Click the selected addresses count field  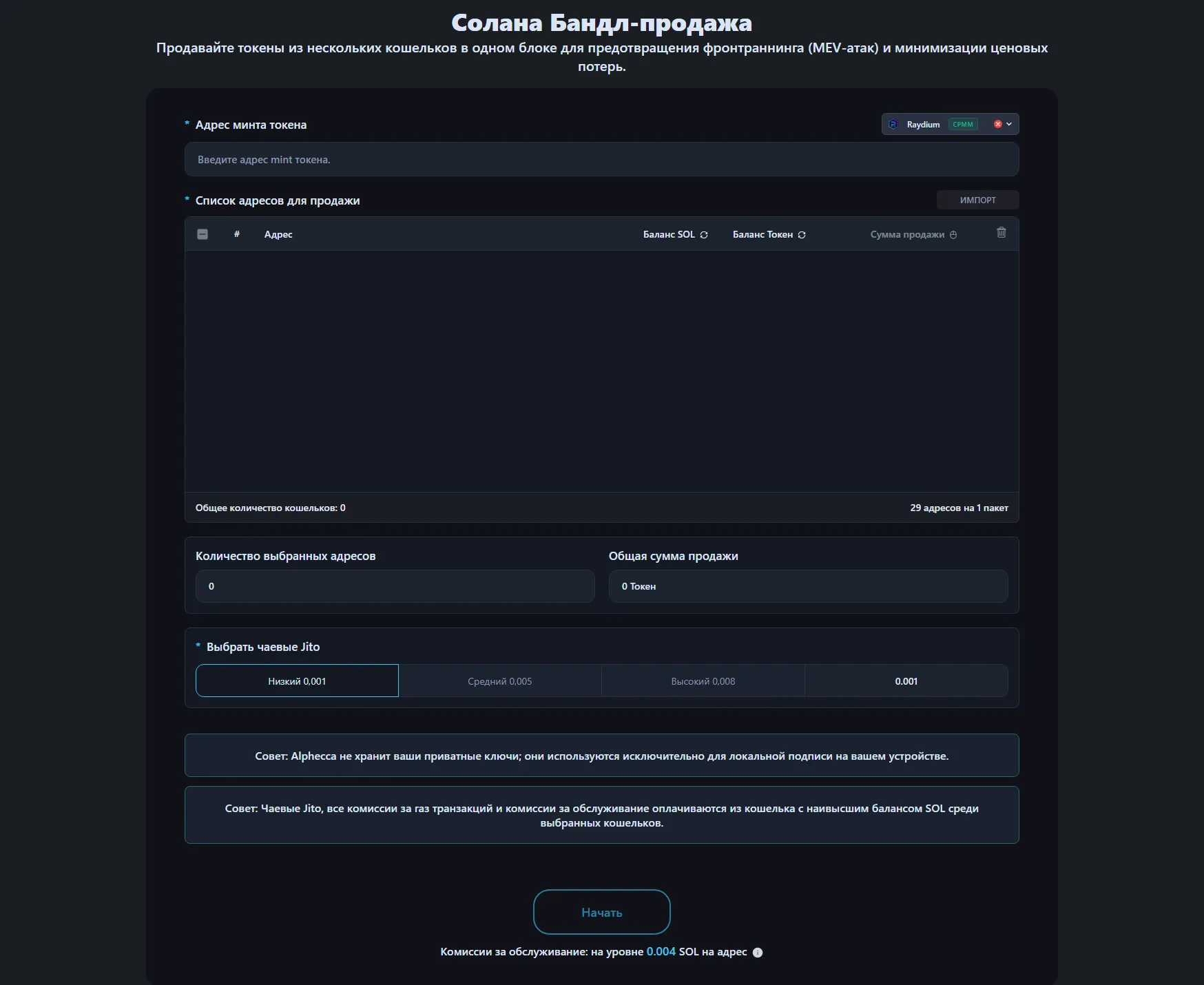[395, 586]
